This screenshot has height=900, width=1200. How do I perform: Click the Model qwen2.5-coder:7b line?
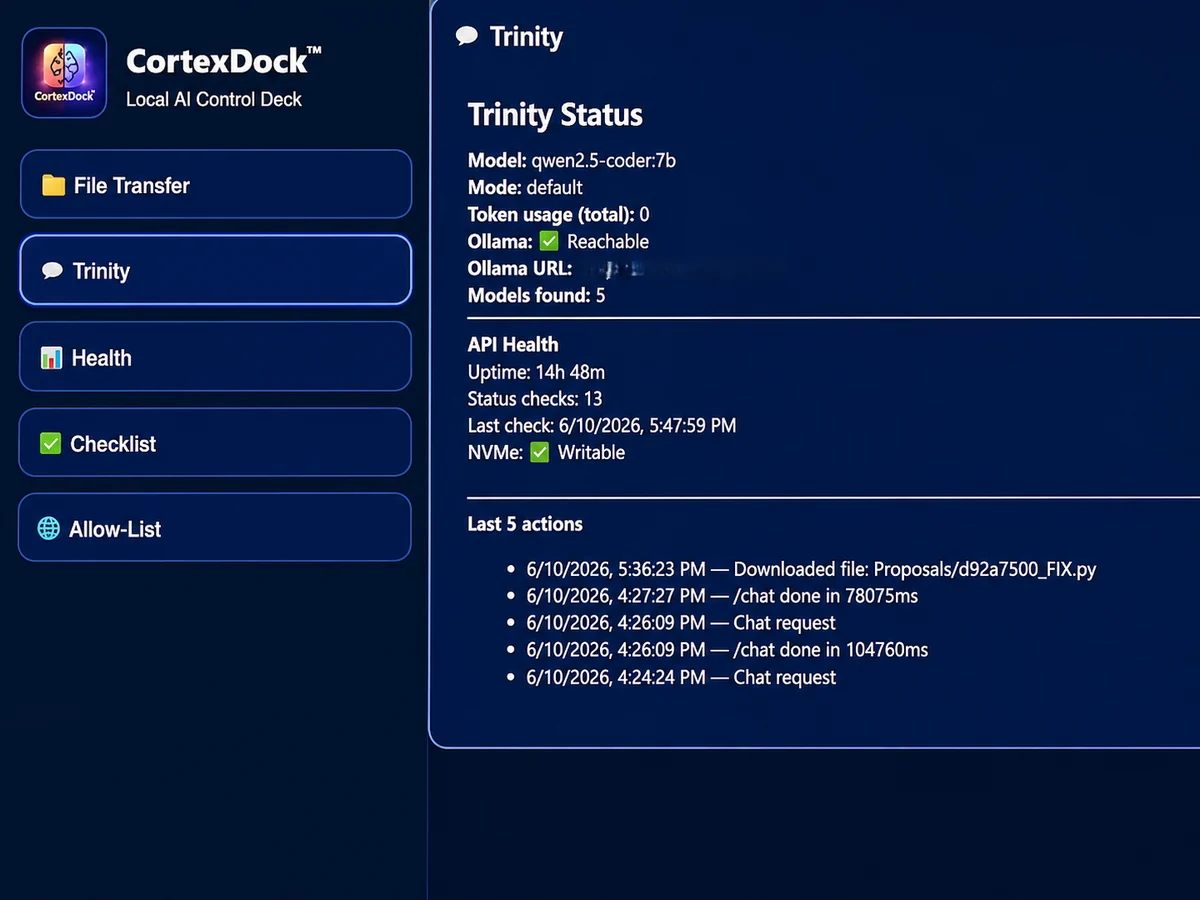[x=572, y=160]
